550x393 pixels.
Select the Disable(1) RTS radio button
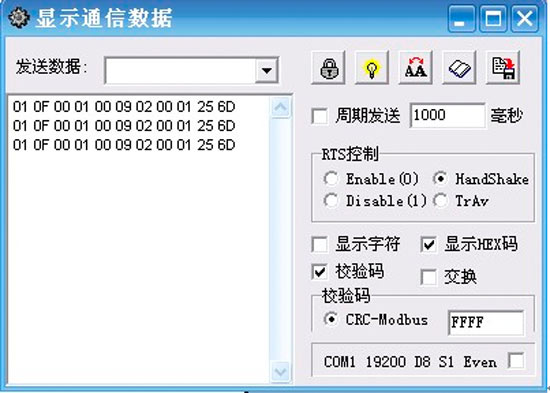[x=331, y=201]
